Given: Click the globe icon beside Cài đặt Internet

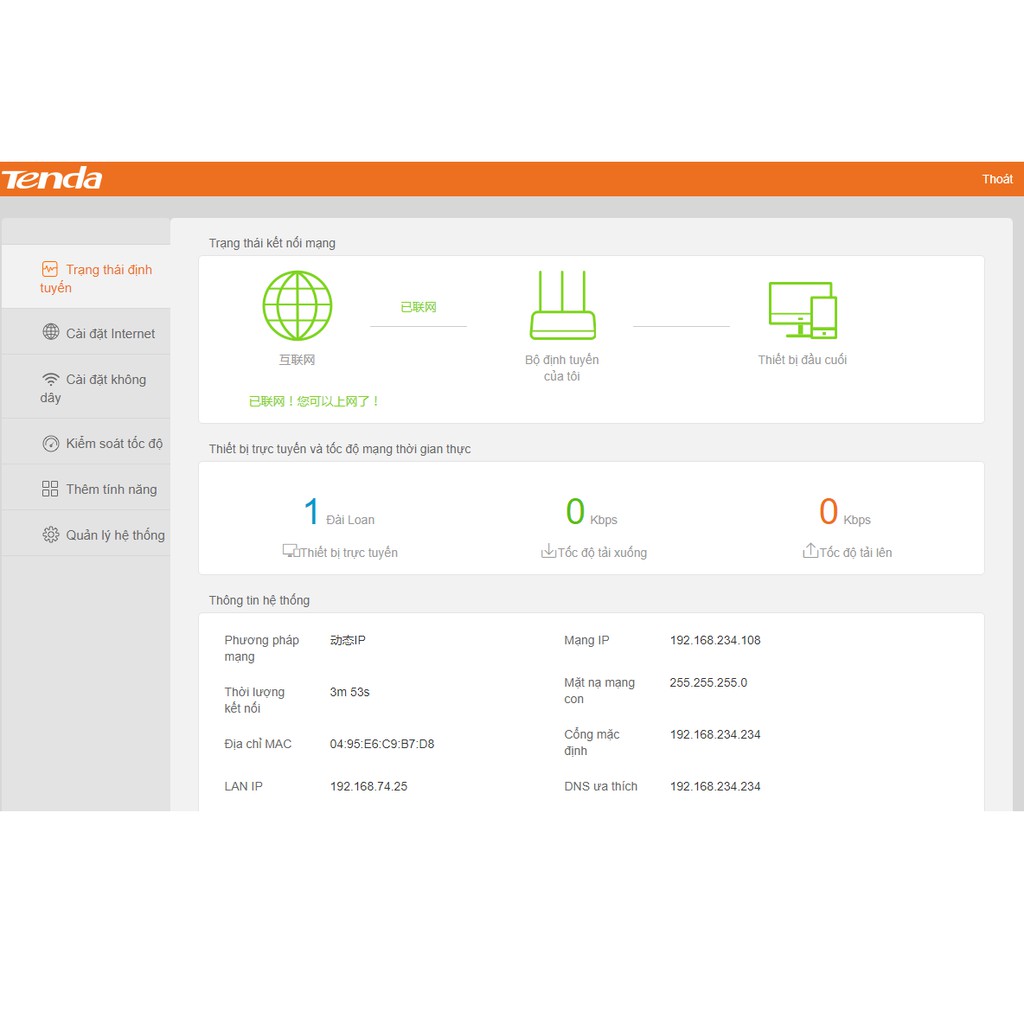Looking at the screenshot, I should tap(53, 332).
